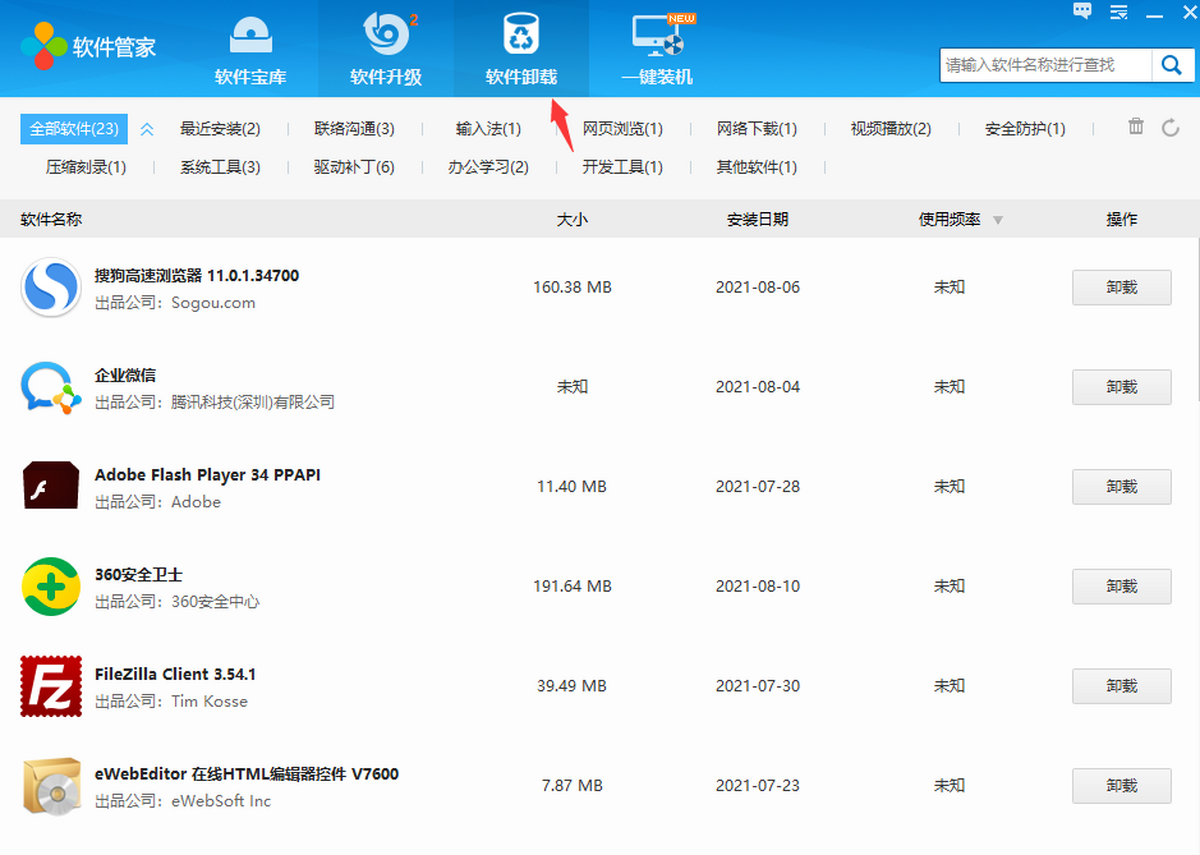
Task: Switch to the 软件卸载 tab
Action: pyautogui.click(x=521, y=48)
